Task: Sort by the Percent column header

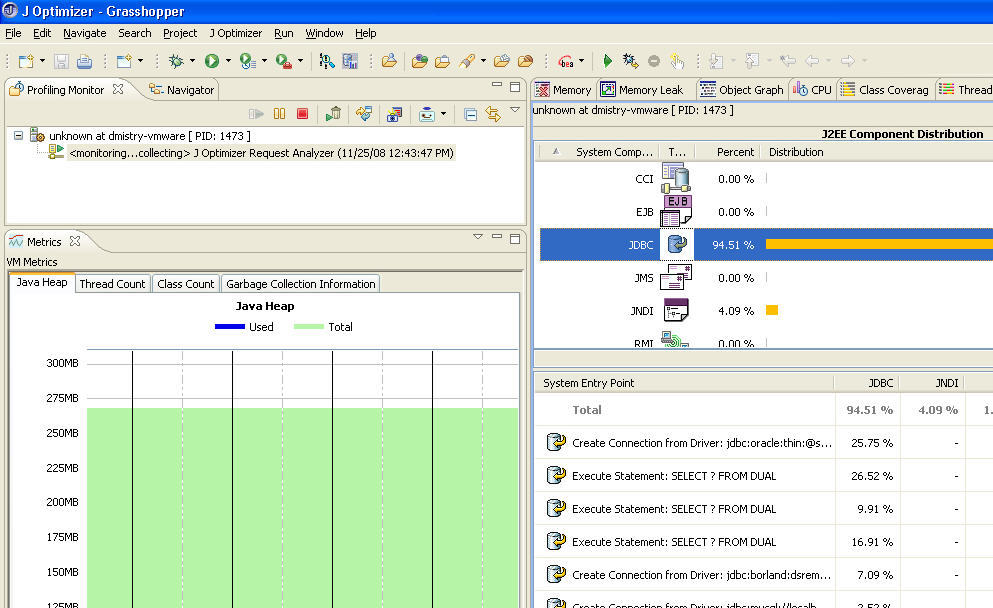Action: click(x=729, y=152)
